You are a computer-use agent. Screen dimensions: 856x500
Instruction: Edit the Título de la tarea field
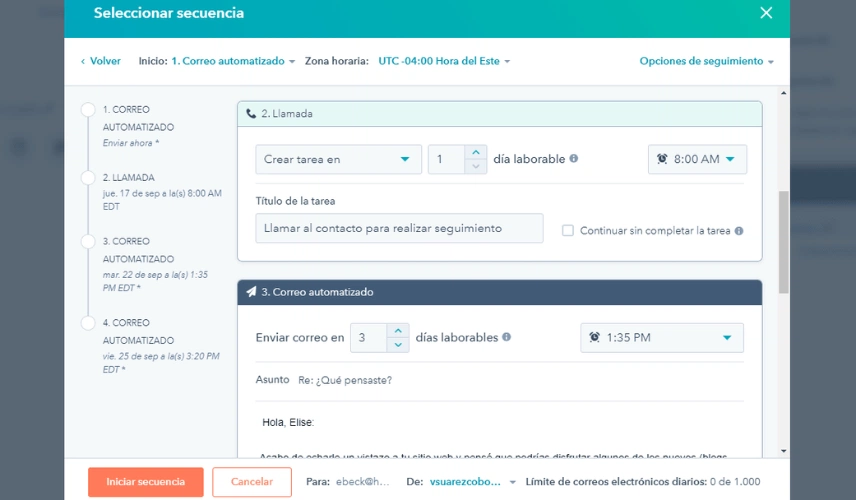click(399, 228)
